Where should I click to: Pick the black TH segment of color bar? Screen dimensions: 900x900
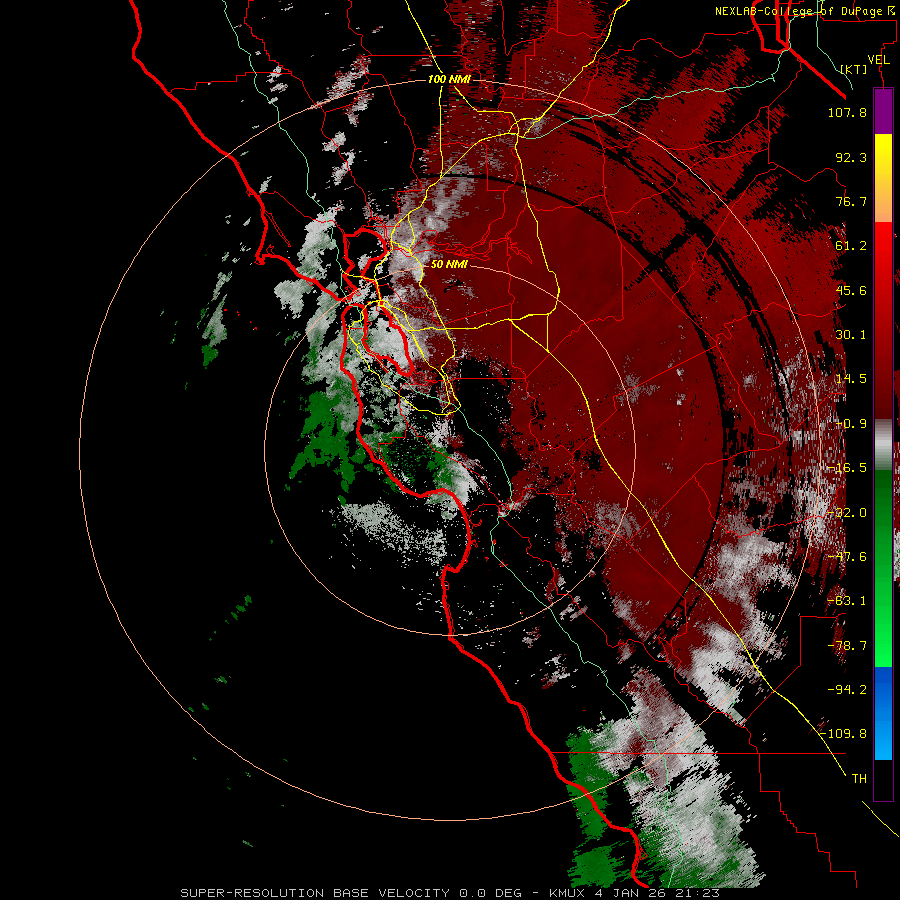click(883, 779)
